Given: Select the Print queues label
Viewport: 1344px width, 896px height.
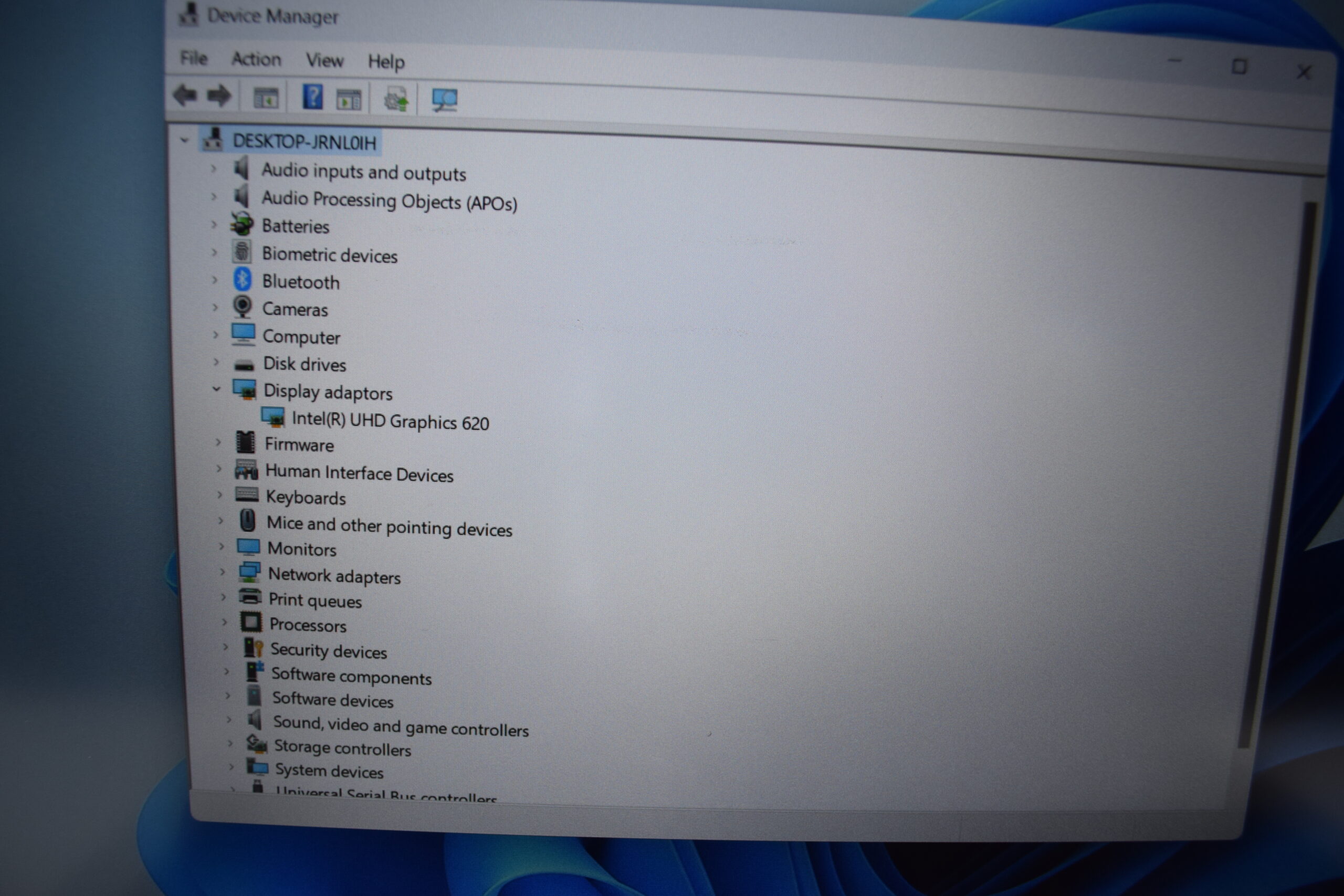Looking at the screenshot, I should pyautogui.click(x=315, y=600).
